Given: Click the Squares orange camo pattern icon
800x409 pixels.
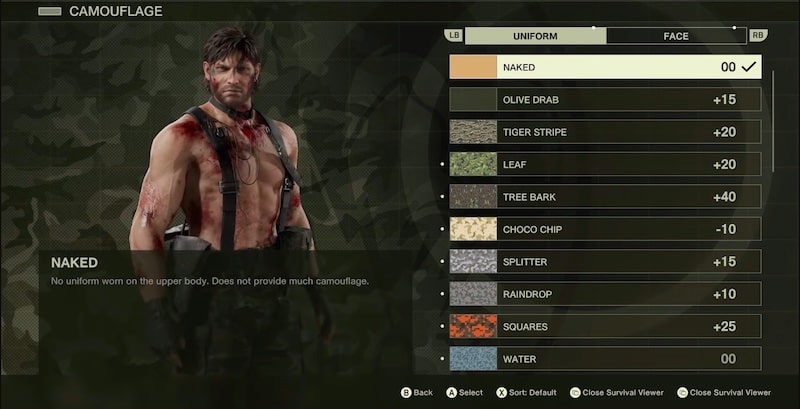Looking at the screenshot, I should click(x=473, y=326).
